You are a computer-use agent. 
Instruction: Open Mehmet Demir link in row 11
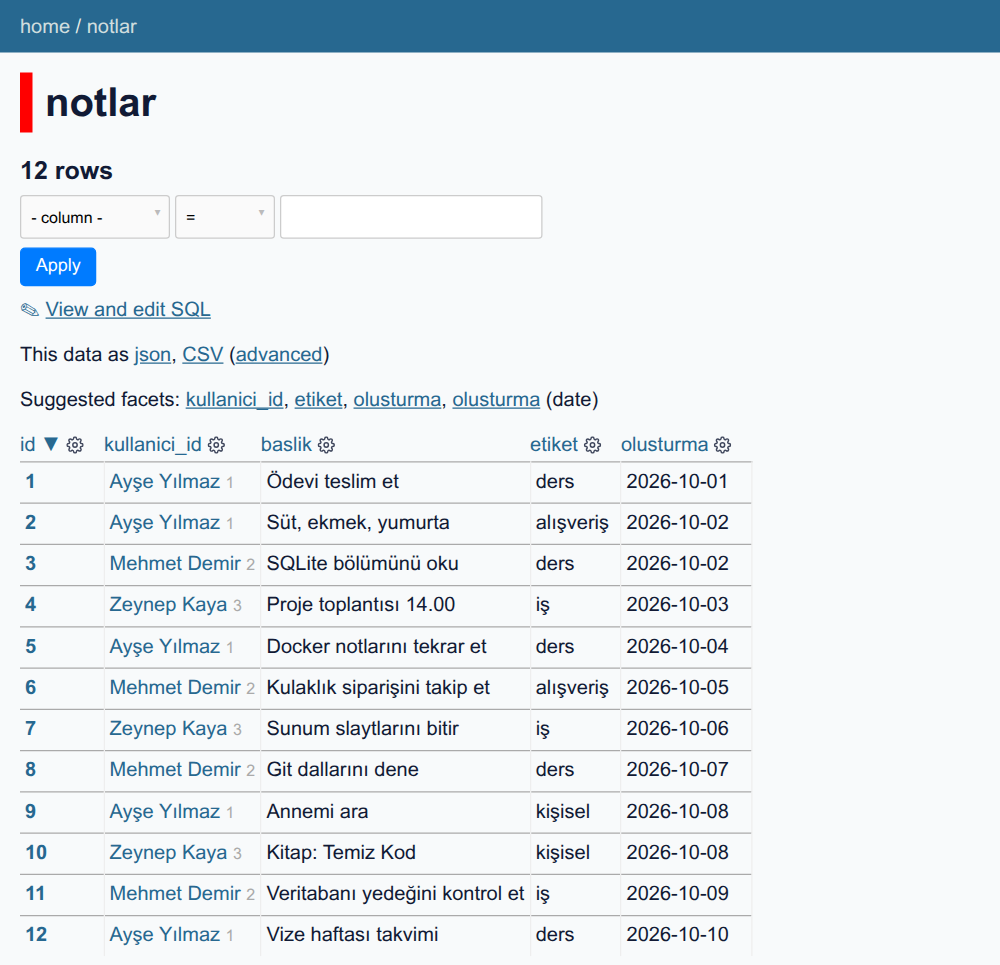pos(175,894)
